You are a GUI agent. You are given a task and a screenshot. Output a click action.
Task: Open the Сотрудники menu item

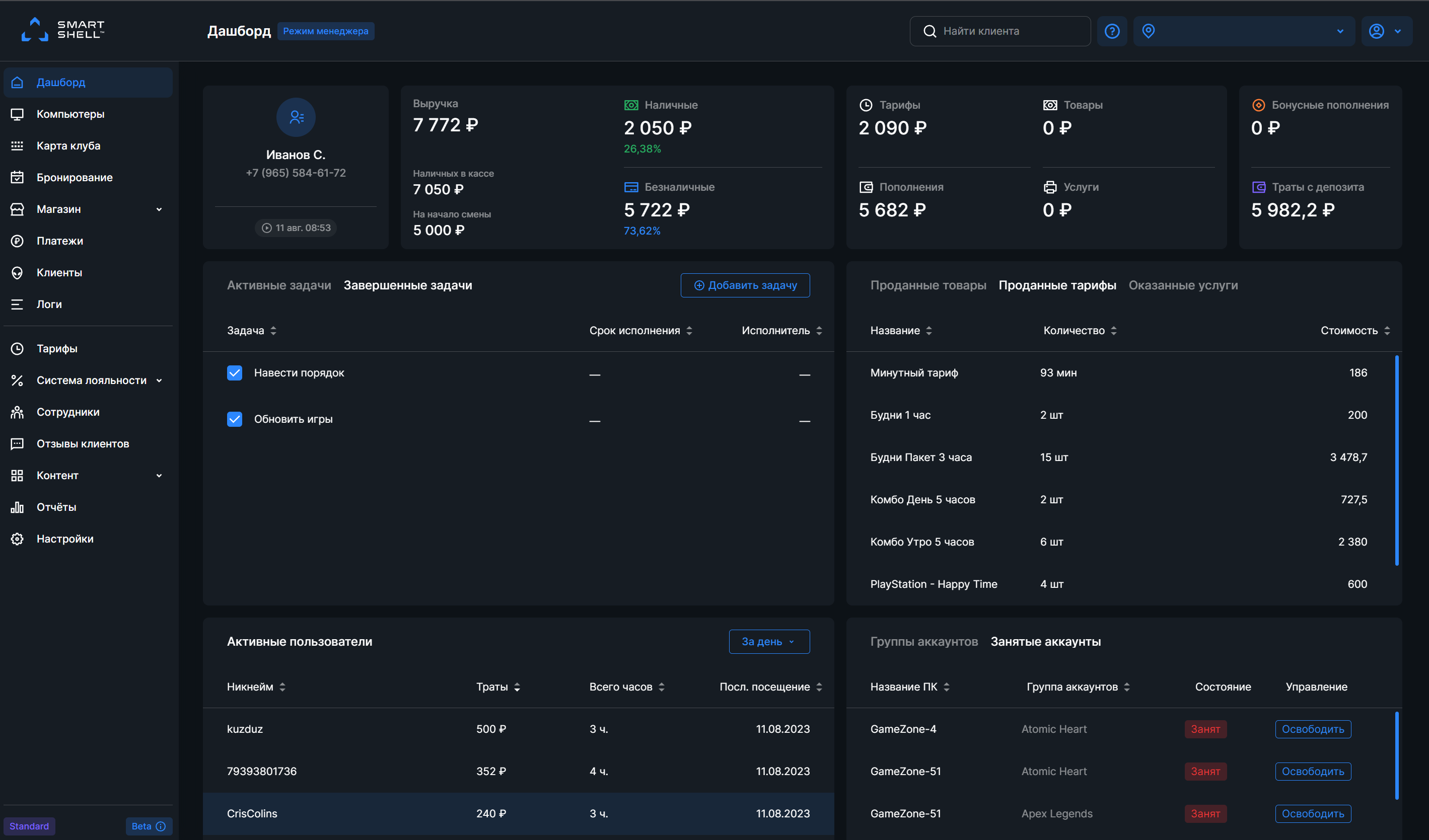coord(88,412)
